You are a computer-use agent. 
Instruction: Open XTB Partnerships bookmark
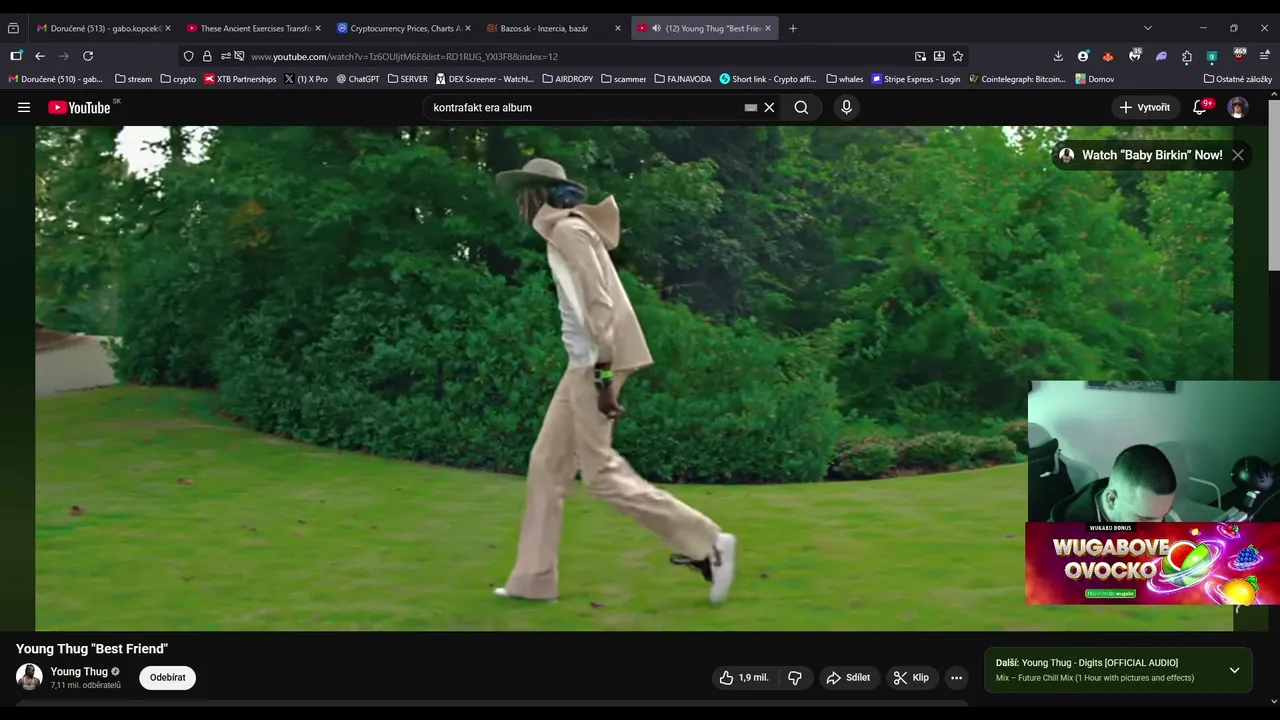tap(240, 79)
